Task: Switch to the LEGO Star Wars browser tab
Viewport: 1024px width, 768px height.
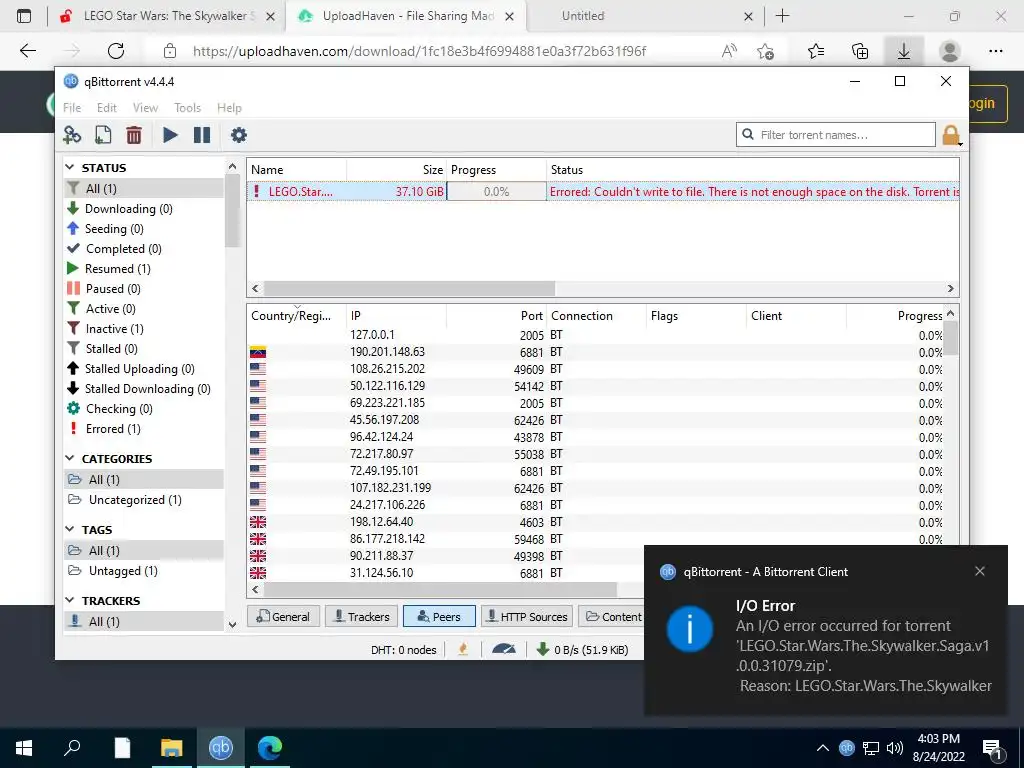Action: (x=168, y=16)
